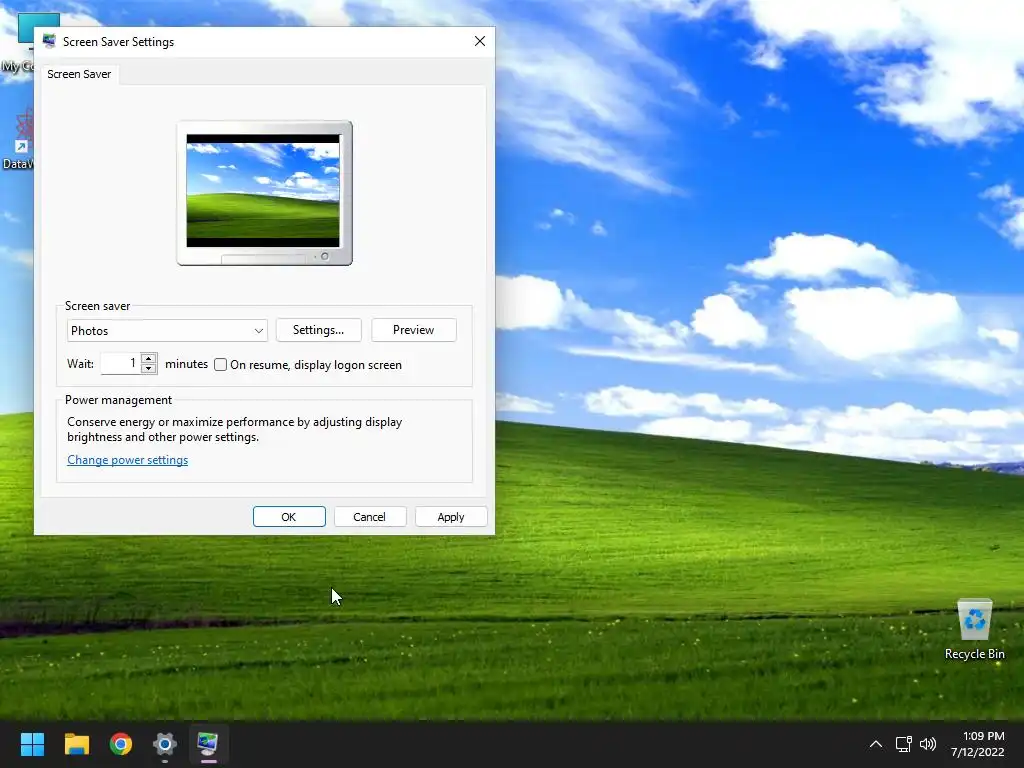
Task: Enable On resume, display logon screen
Action: point(221,364)
